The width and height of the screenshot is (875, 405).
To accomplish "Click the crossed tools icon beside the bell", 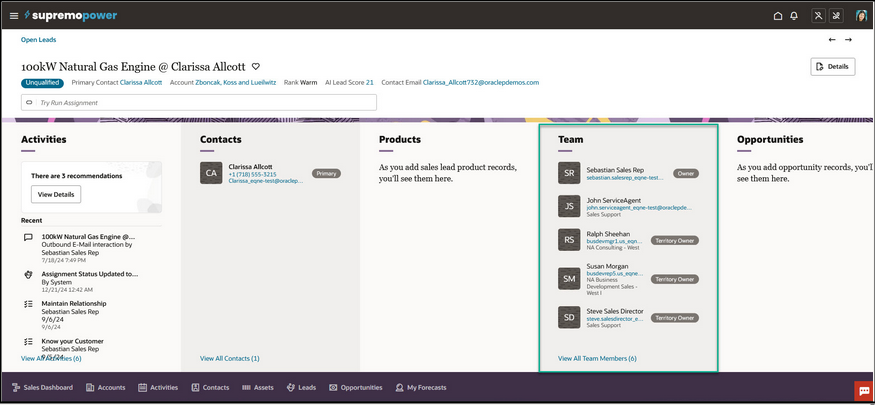I will click(x=819, y=16).
